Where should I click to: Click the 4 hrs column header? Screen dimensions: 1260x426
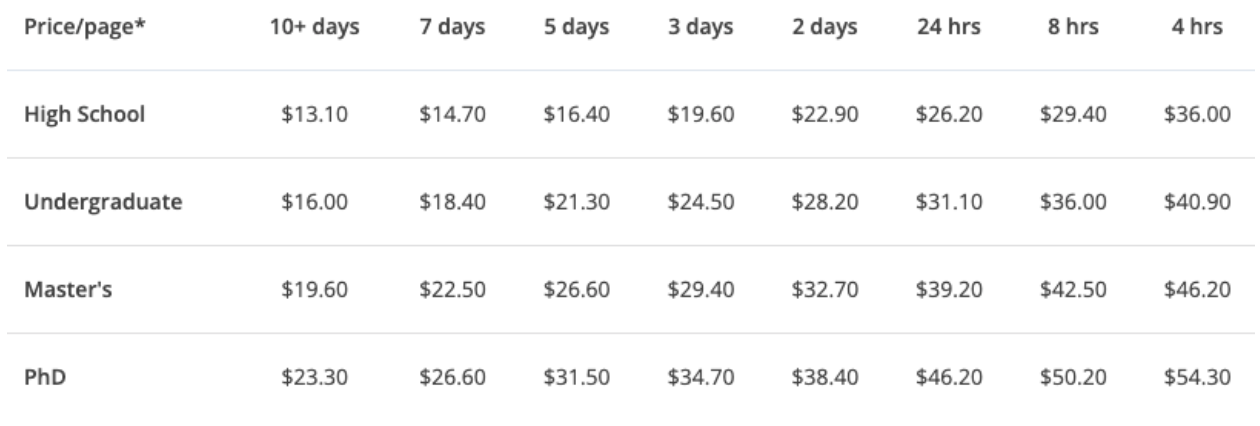[x=1197, y=28]
